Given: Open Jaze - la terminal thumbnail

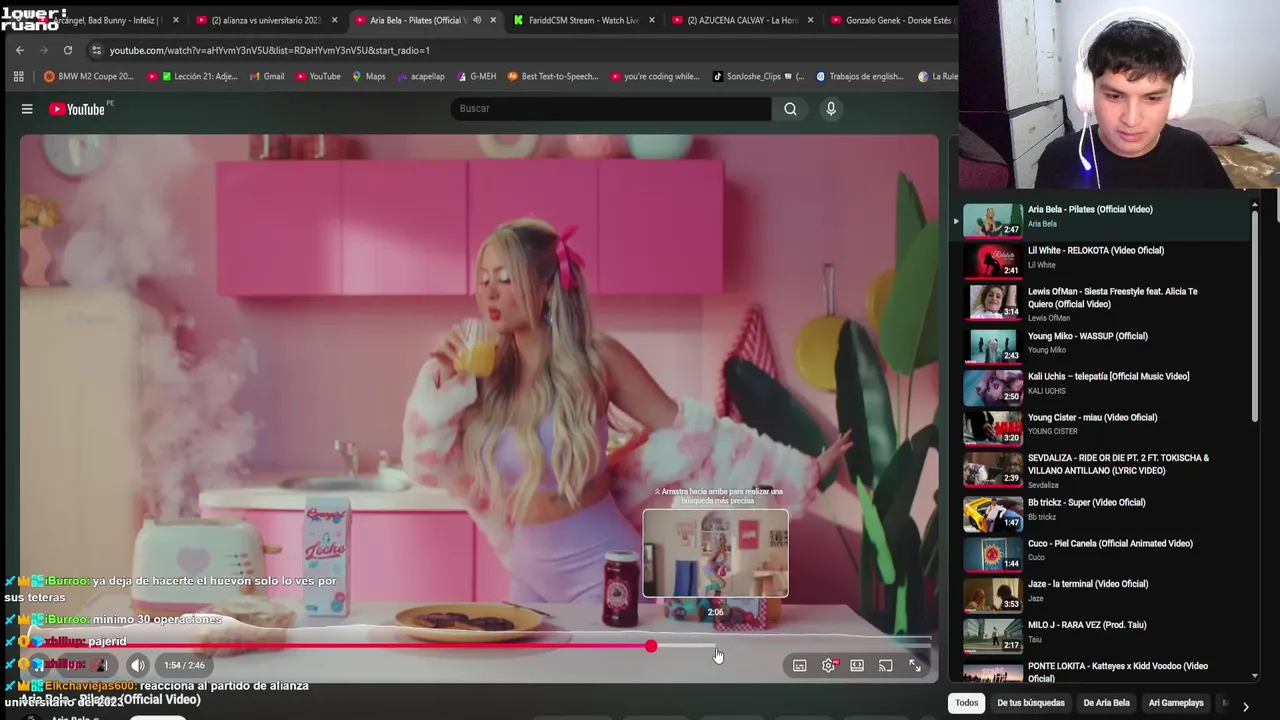Looking at the screenshot, I should pos(992,595).
